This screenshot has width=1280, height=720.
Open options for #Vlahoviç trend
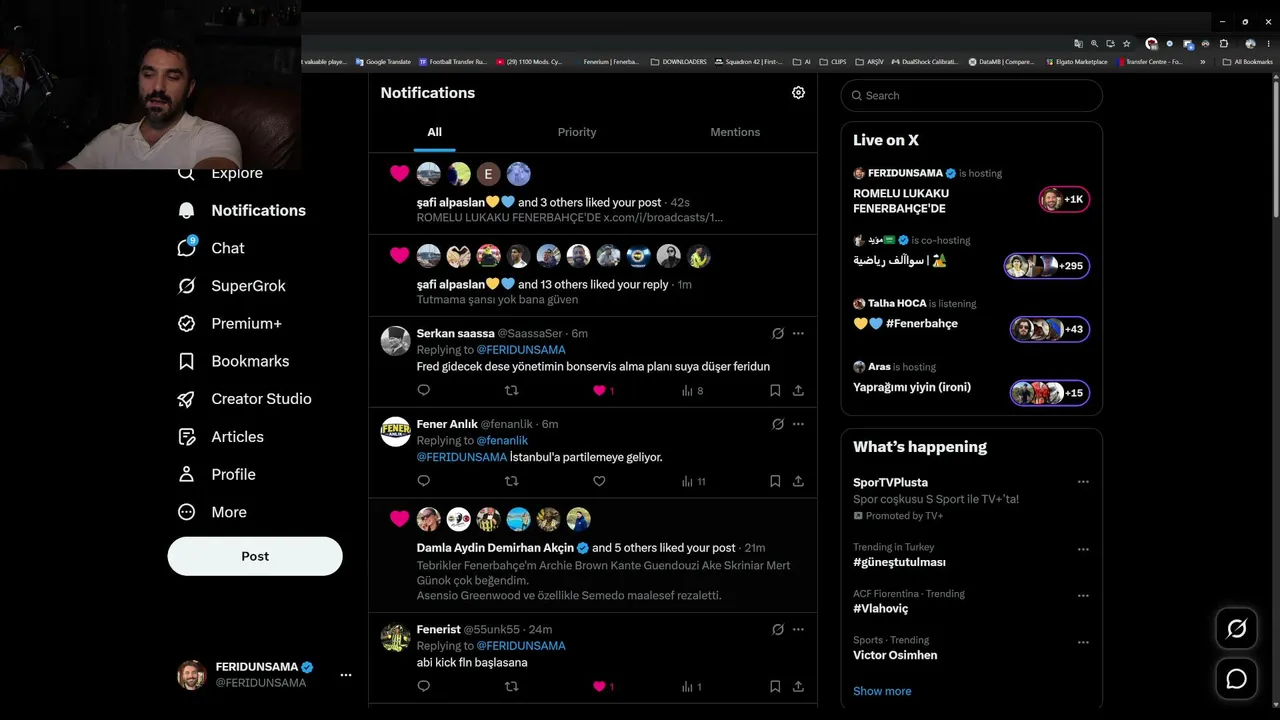1082,595
